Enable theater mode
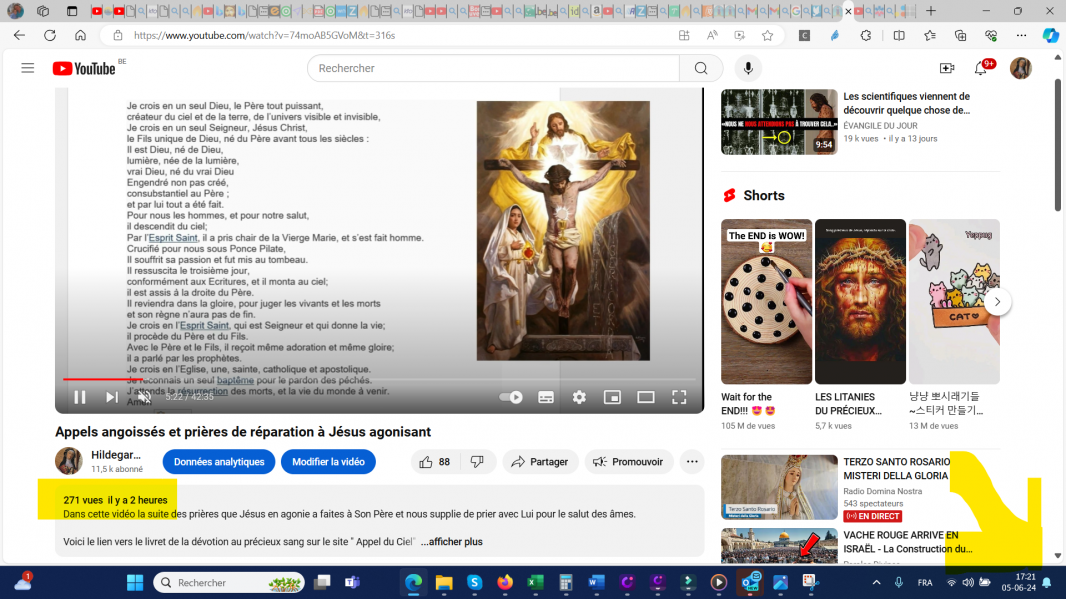This screenshot has width=1066, height=599. 646,397
